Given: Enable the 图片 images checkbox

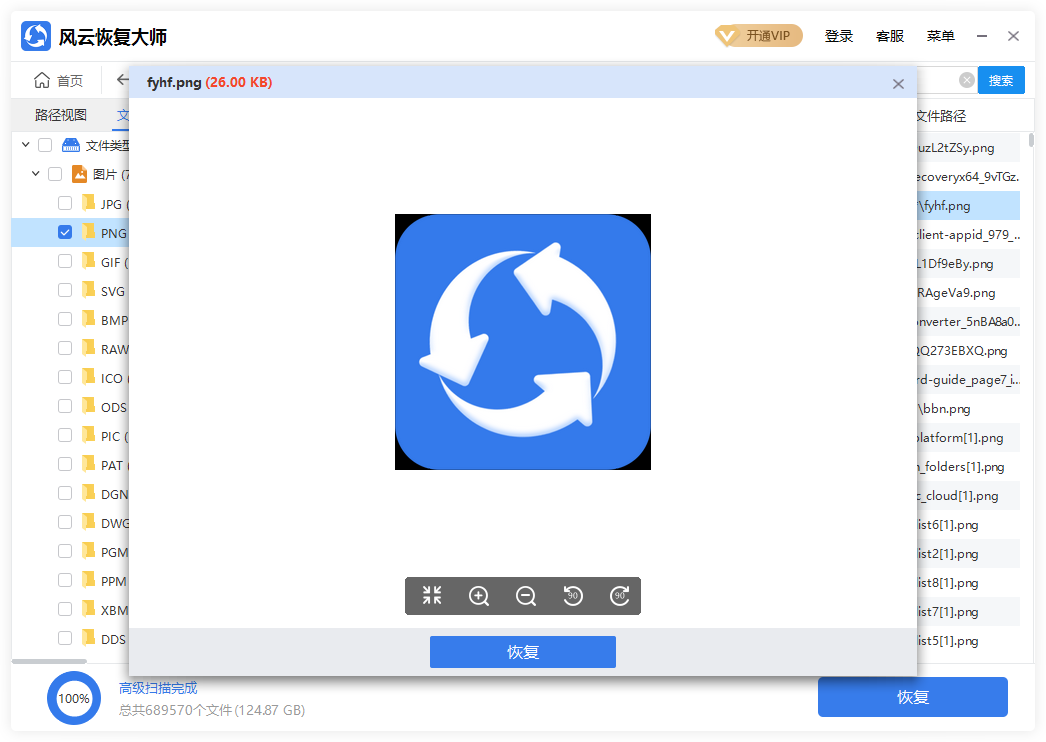Looking at the screenshot, I should pos(56,173).
